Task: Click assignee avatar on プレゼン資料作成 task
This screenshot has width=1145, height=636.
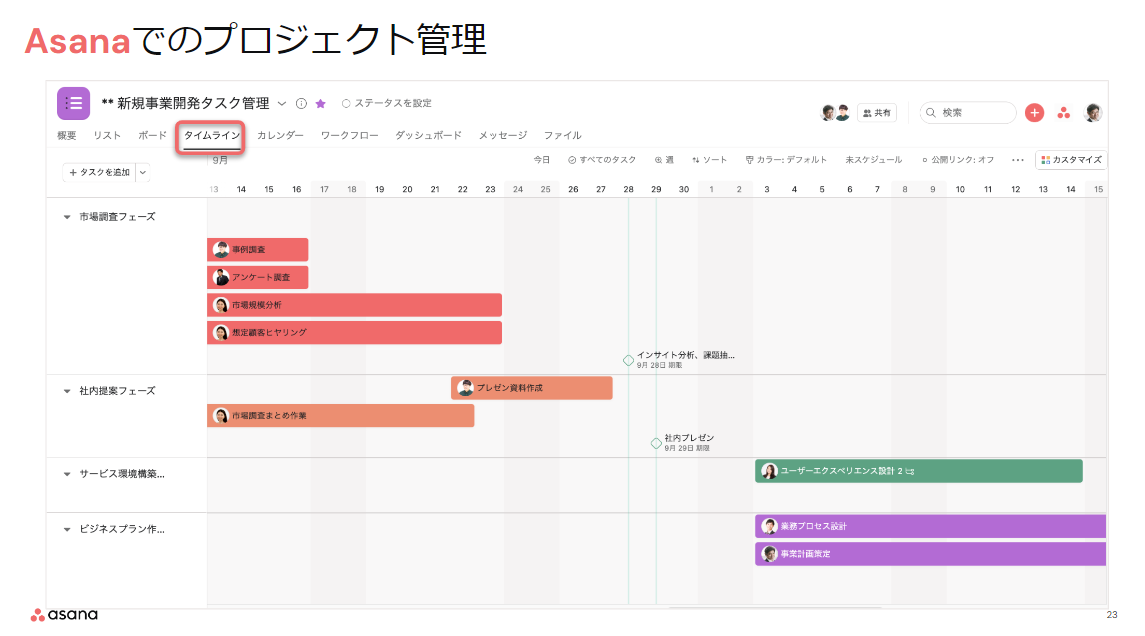Action: pos(465,388)
